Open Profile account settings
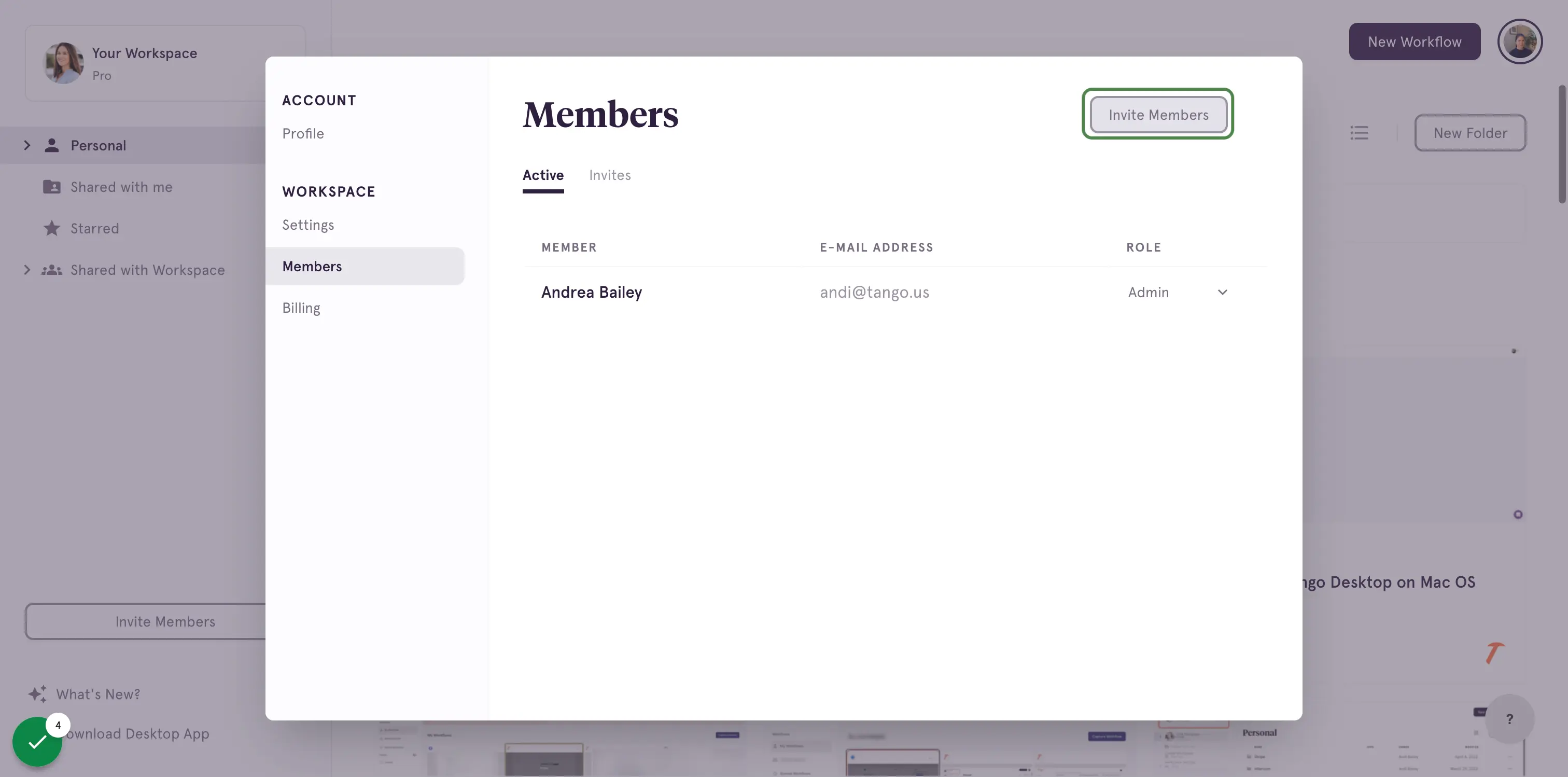1568x777 pixels. (303, 133)
